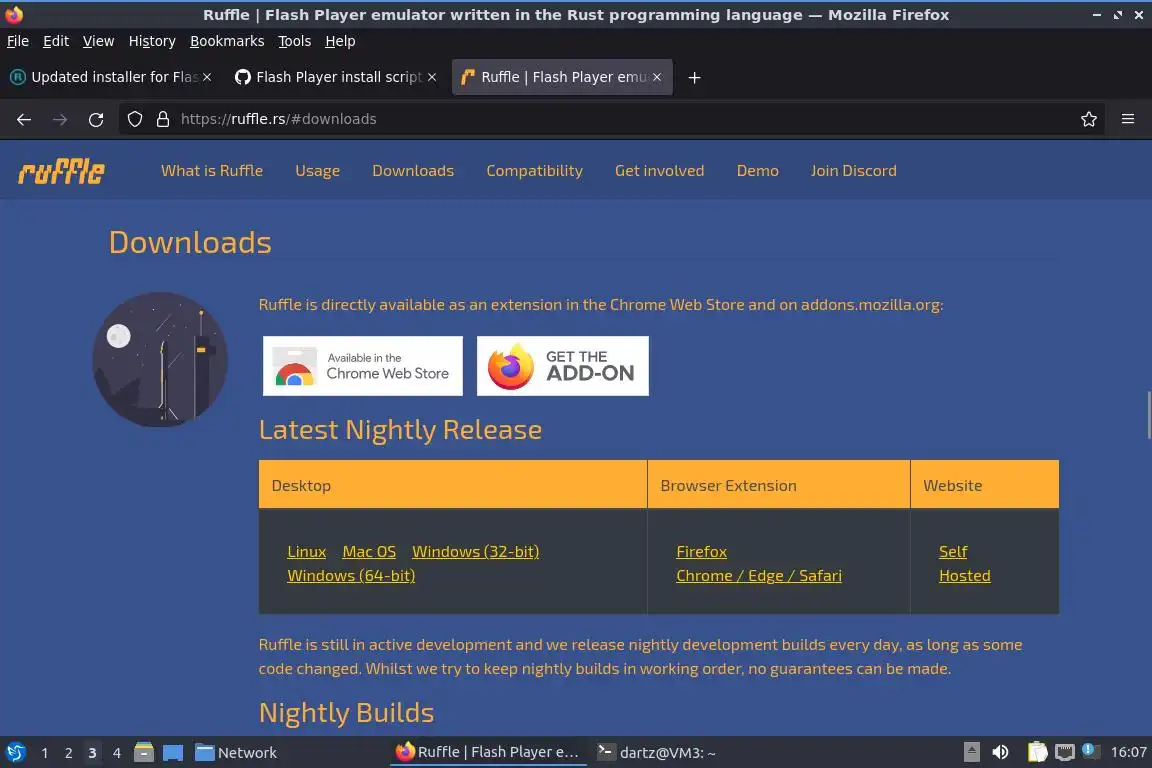
Task: Download Windows (32-bit) build
Action: click(x=475, y=551)
